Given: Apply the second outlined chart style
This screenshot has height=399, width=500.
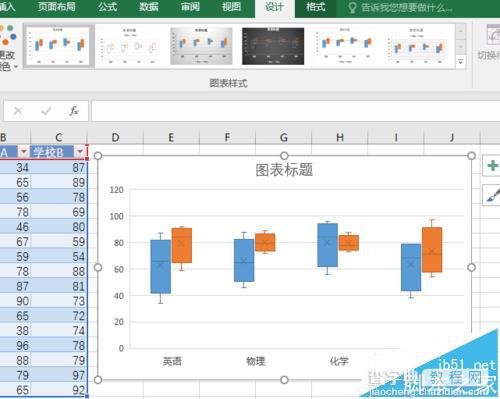Looking at the screenshot, I should (x=129, y=46).
